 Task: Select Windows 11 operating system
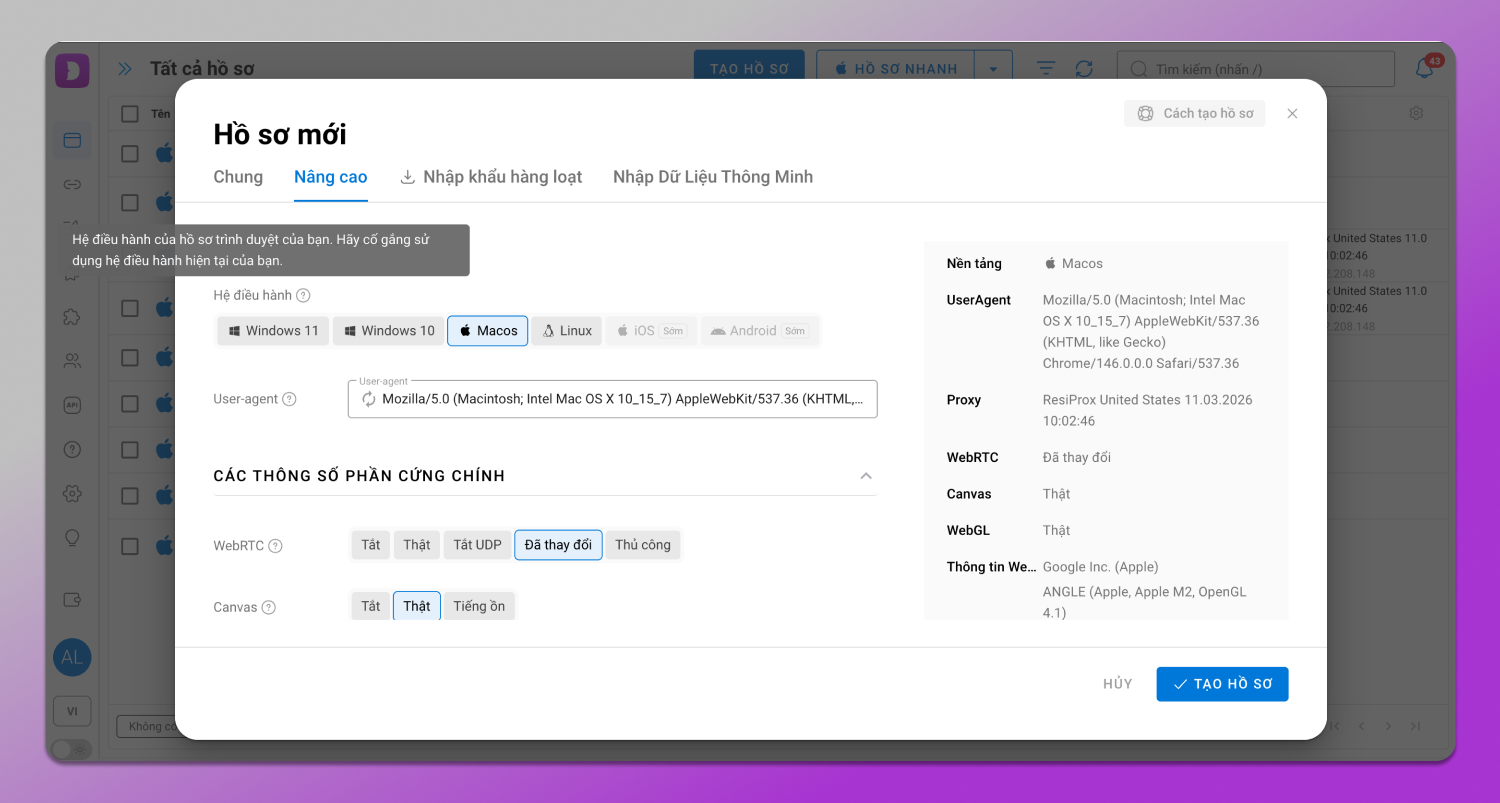273,331
